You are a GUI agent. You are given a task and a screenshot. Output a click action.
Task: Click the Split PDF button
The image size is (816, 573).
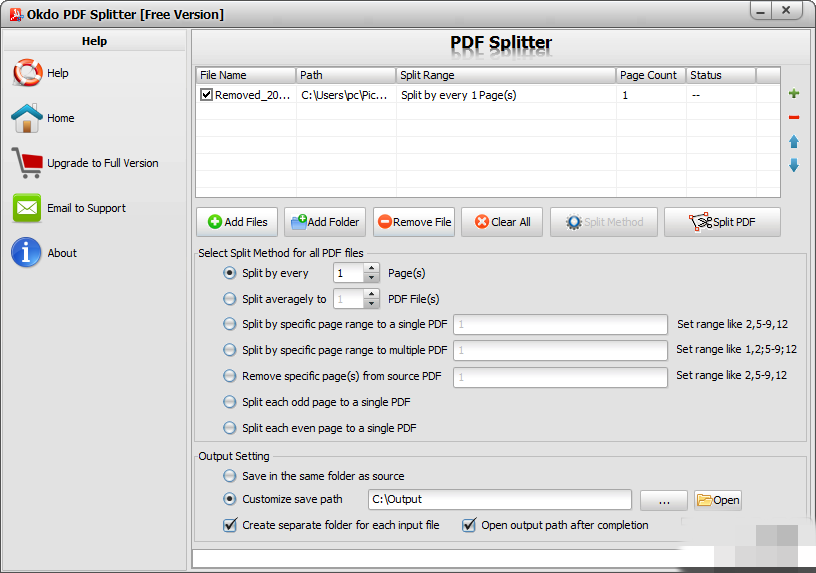click(x=722, y=222)
